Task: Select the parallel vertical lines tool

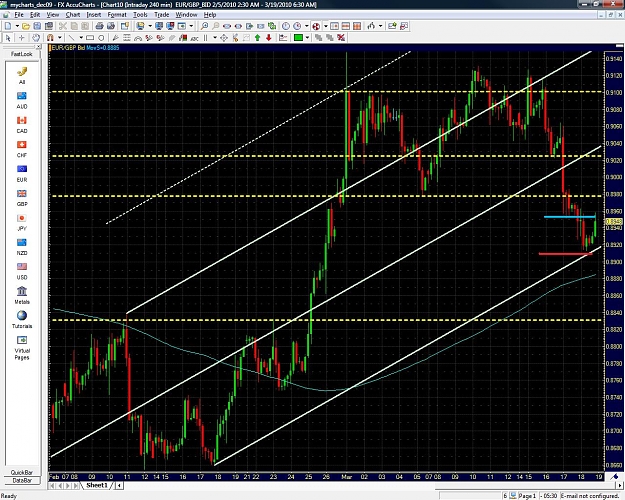Action: (206, 38)
